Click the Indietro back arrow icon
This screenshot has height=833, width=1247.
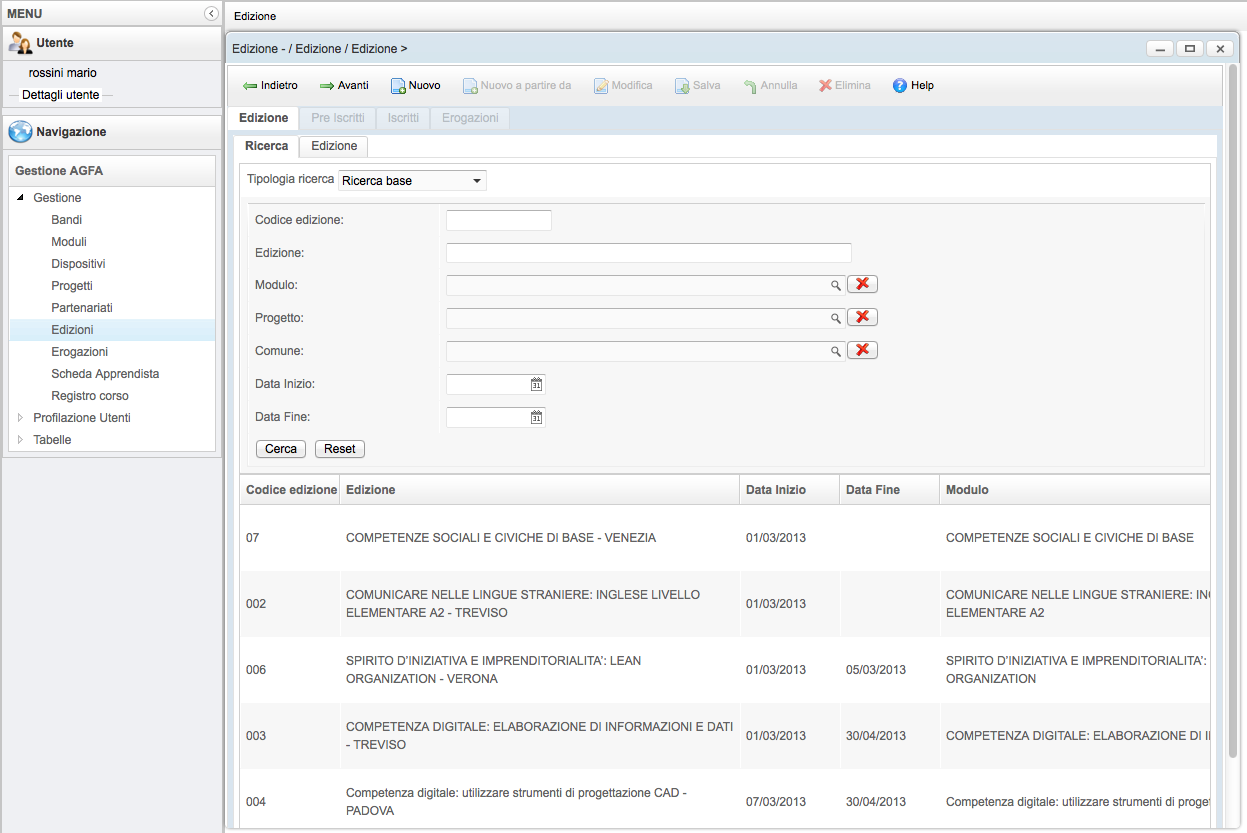pyautogui.click(x=250, y=86)
